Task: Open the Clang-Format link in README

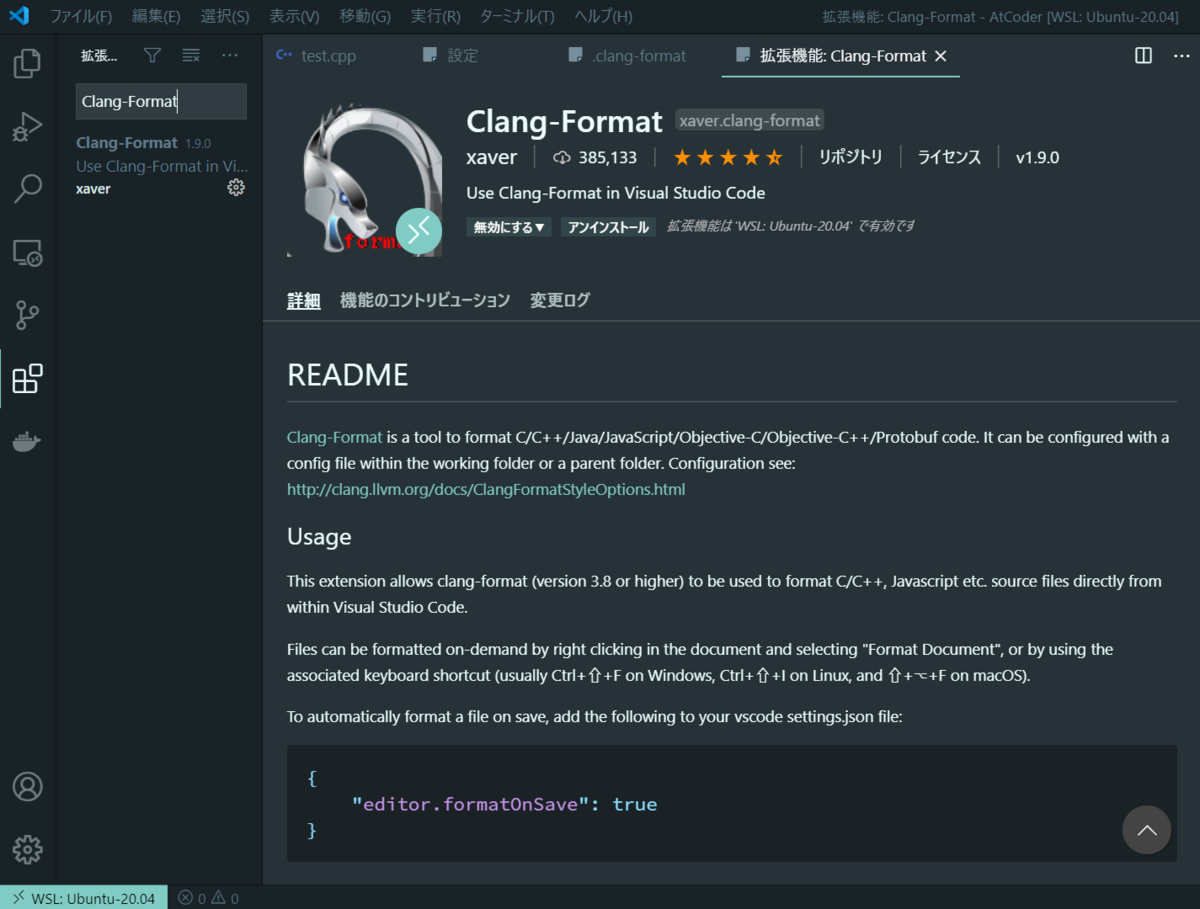Action: (334, 437)
